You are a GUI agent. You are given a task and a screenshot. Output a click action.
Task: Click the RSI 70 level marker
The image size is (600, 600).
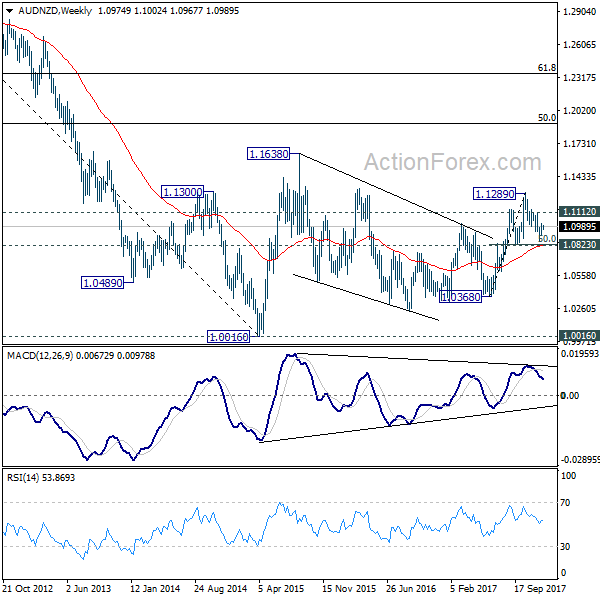click(x=565, y=502)
